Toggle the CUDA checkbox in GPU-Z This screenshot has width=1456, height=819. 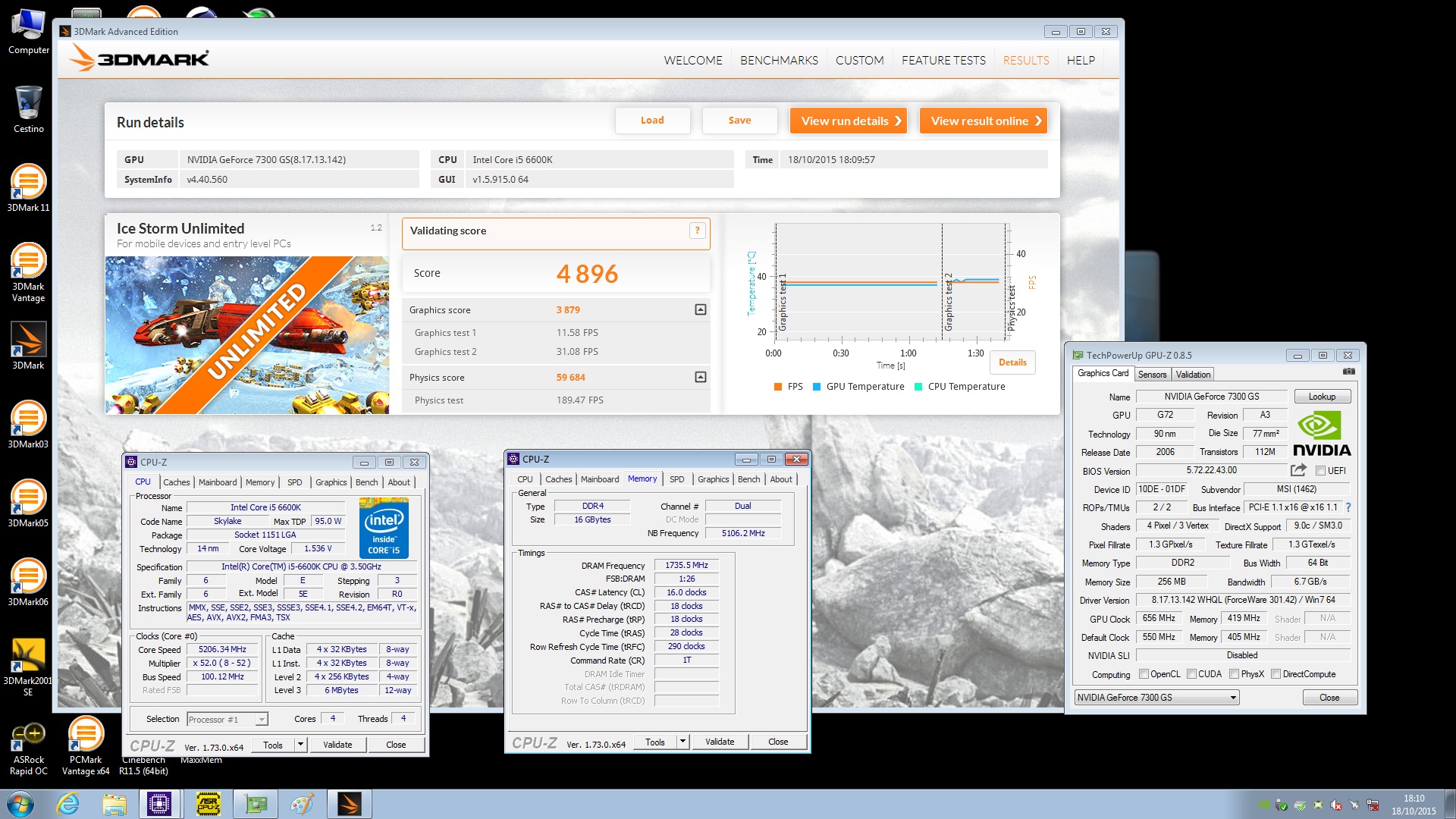(1191, 674)
